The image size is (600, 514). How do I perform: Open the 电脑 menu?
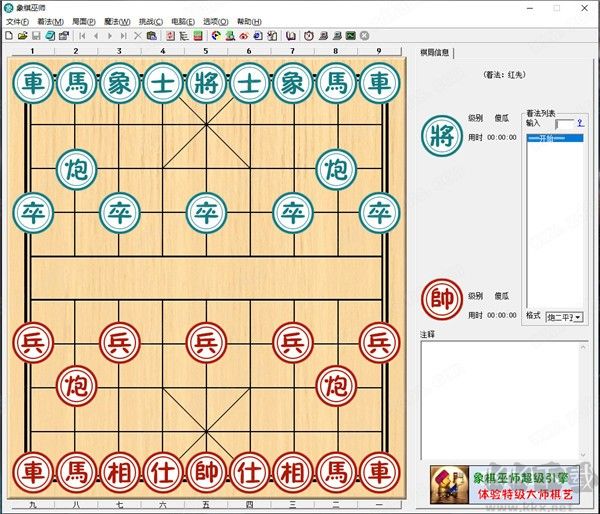click(x=184, y=21)
